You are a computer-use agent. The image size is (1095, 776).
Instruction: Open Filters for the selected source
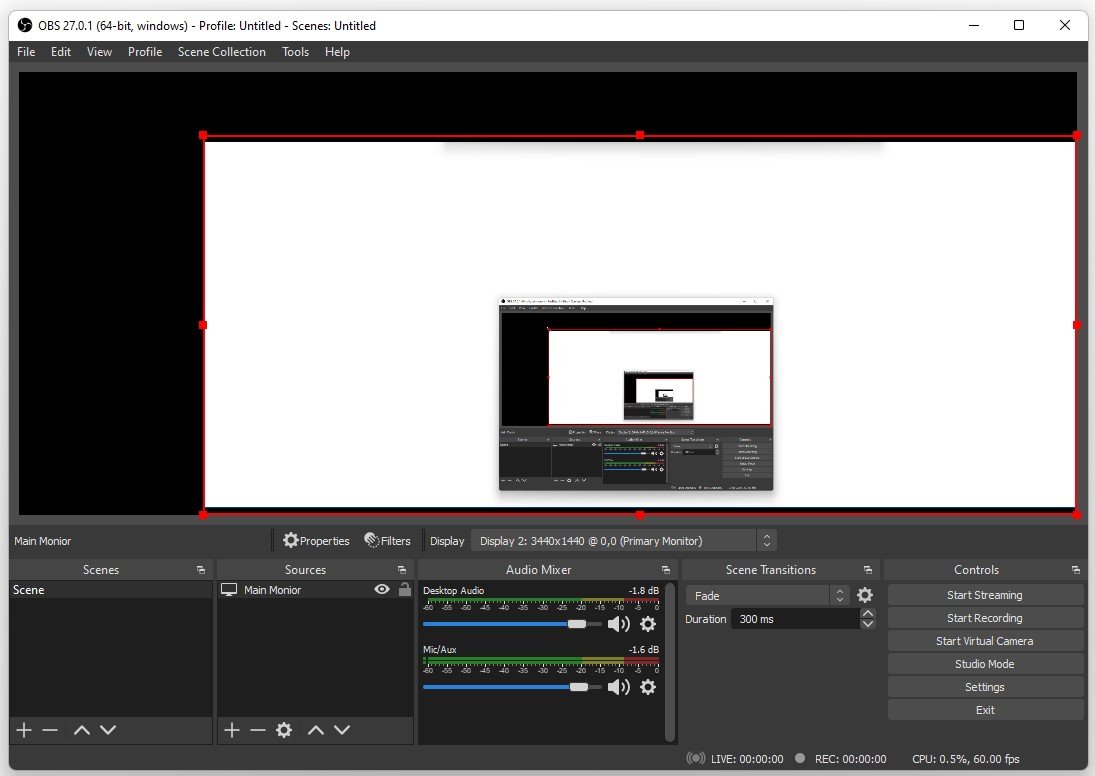coord(387,541)
